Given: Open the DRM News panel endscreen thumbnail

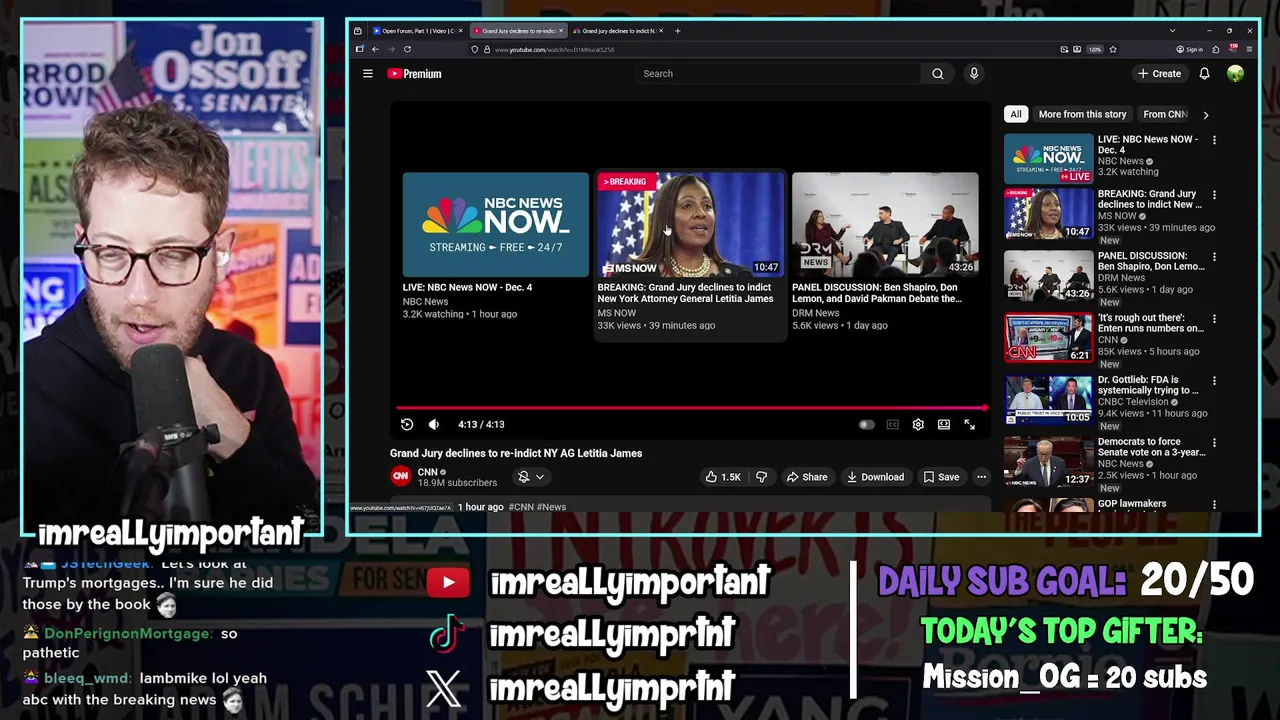Looking at the screenshot, I should tap(885, 224).
